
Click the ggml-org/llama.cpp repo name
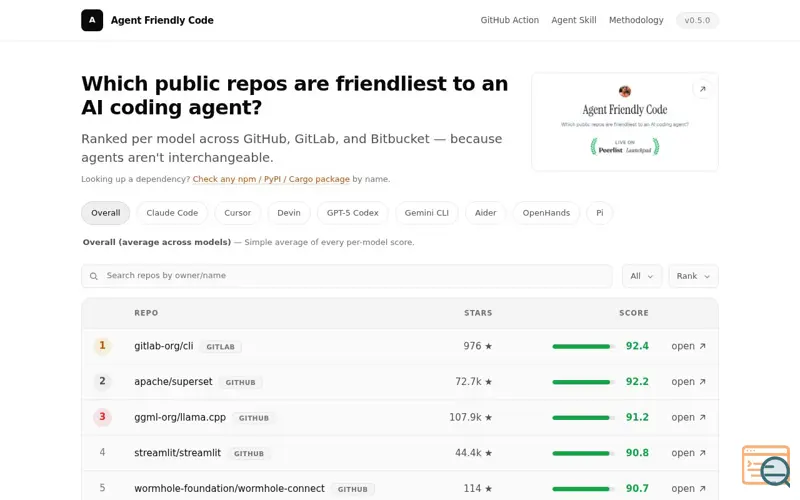[x=180, y=417]
